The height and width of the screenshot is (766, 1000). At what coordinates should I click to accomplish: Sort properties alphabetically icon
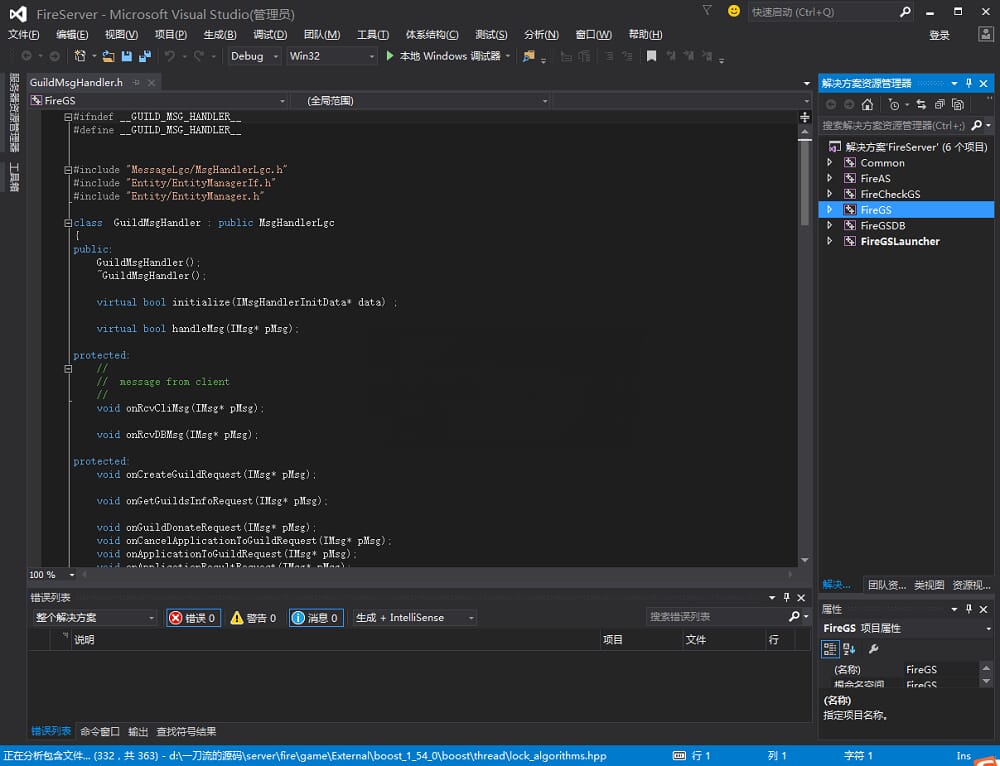tap(849, 649)
